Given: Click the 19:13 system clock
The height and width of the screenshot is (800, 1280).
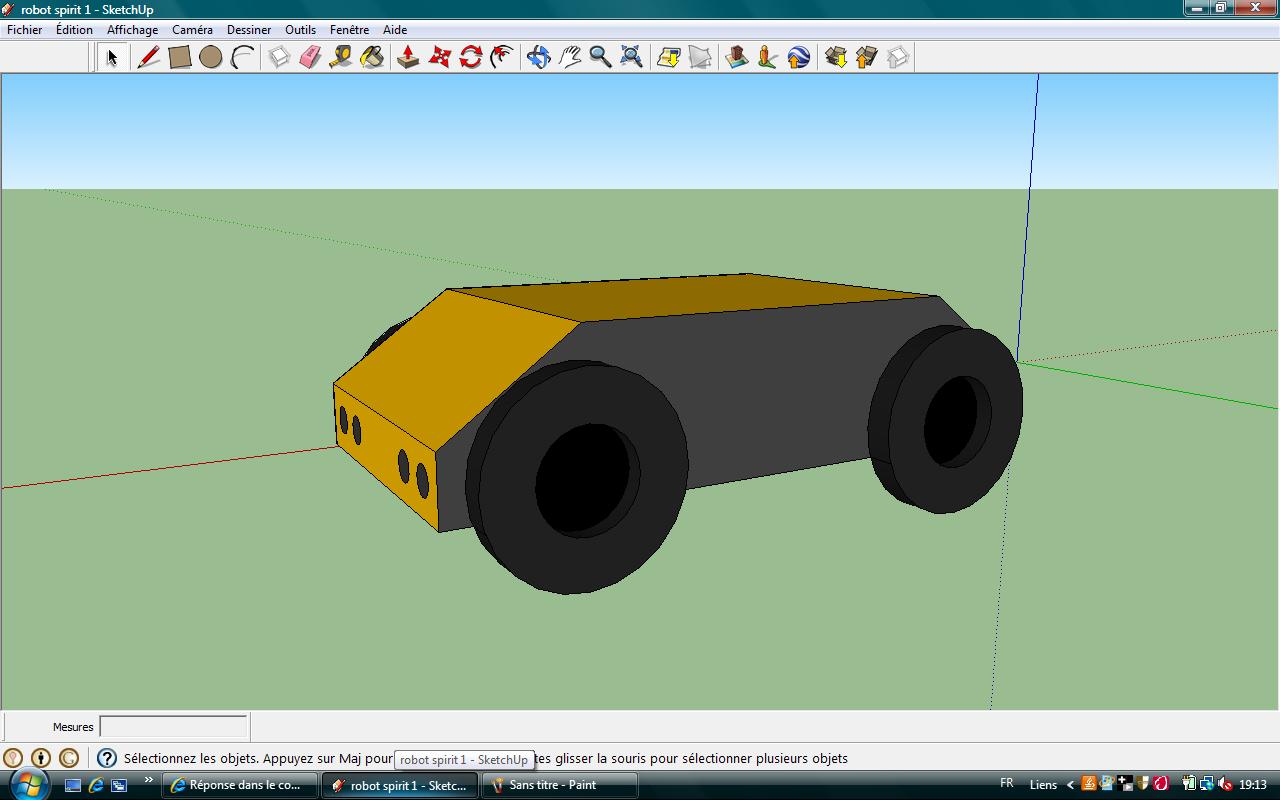Looking at the screenshot, I should tap(1252, 785).
